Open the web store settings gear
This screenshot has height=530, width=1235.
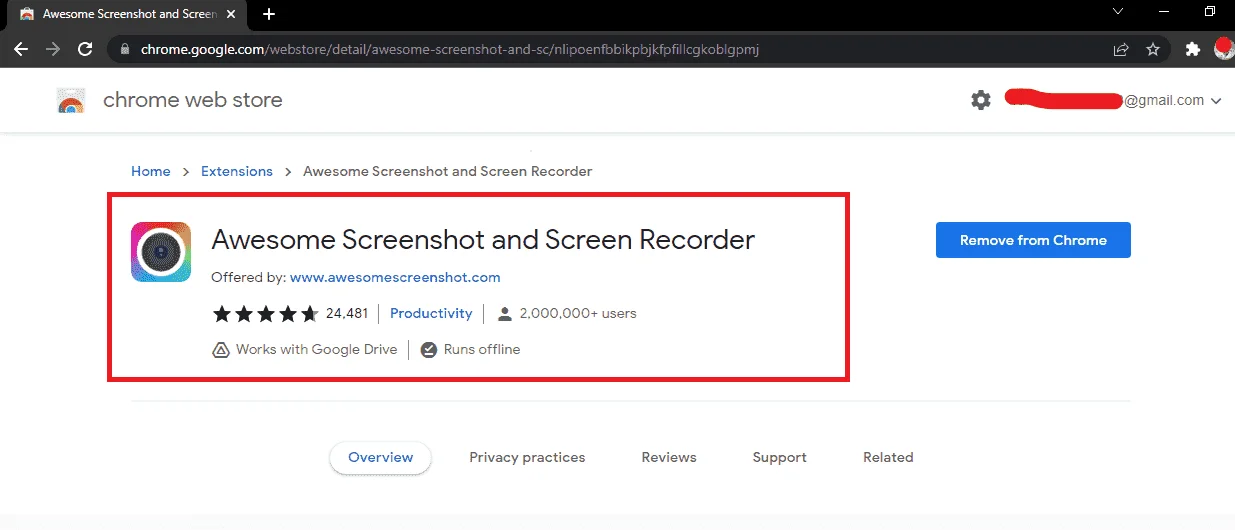pyautogui.click(x=981, y=100)
